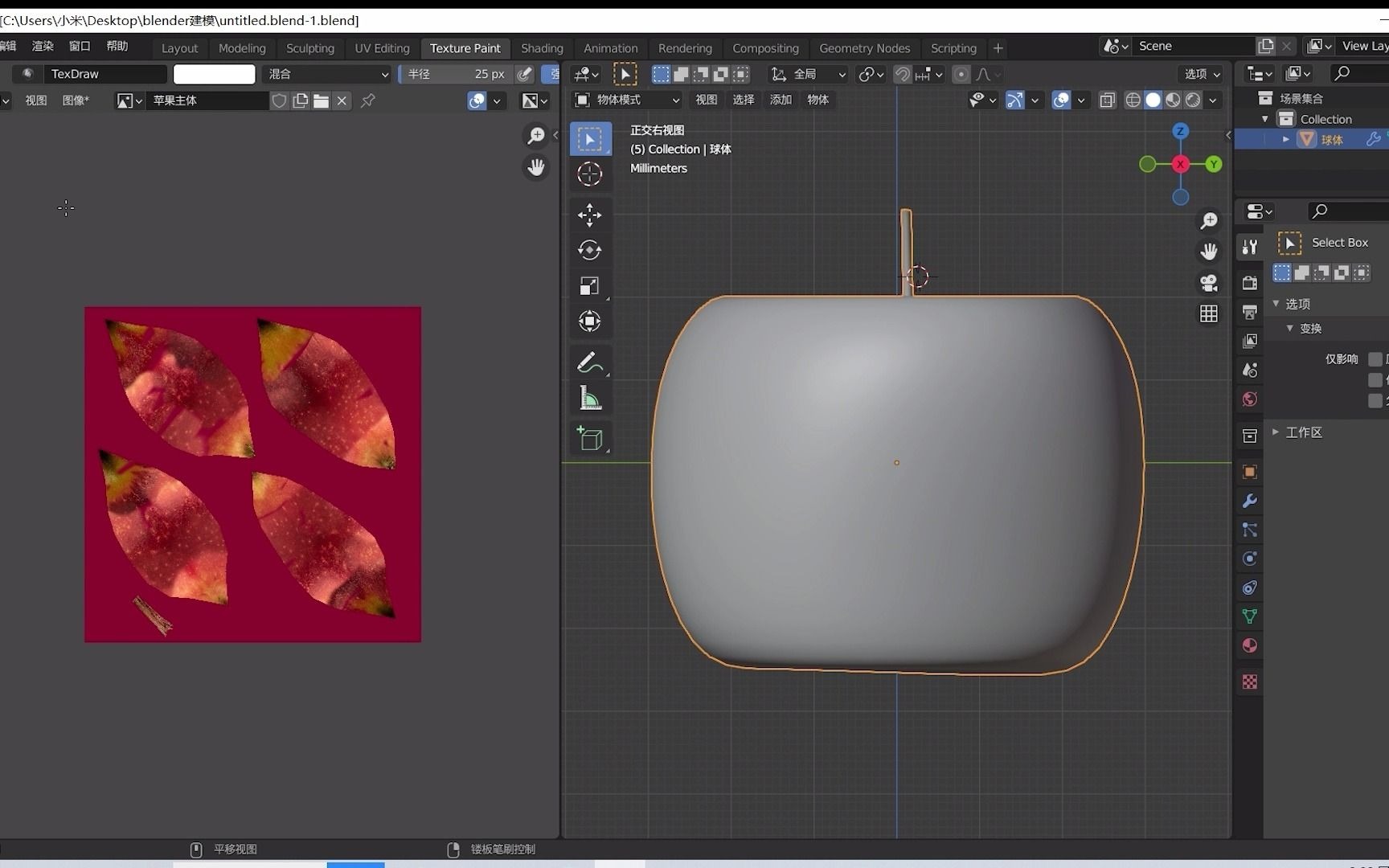Open the Render properties tab
Screen dimensions: 1389x868
coord(1250,283)
